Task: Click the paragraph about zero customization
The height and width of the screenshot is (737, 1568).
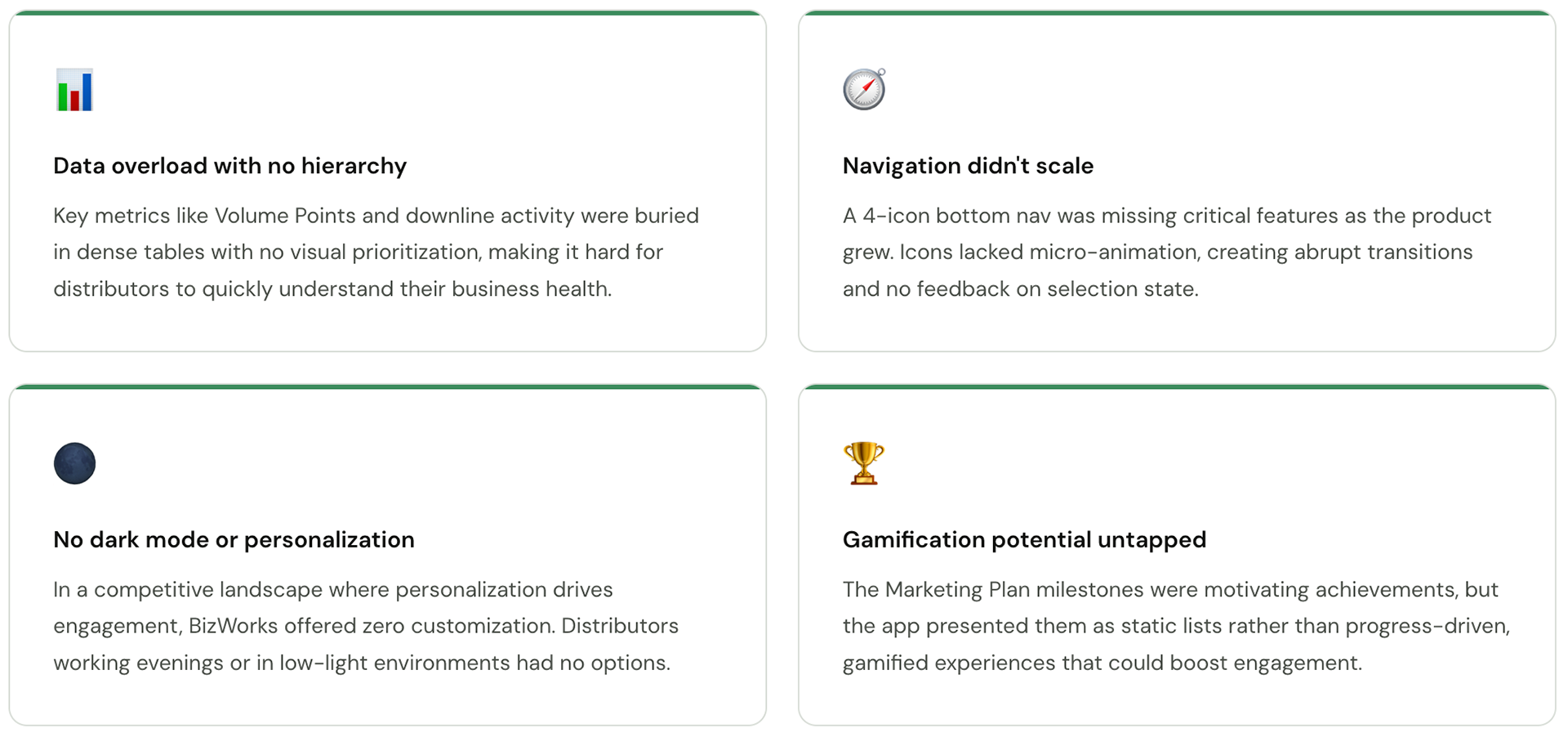Action: click(365, 626)
